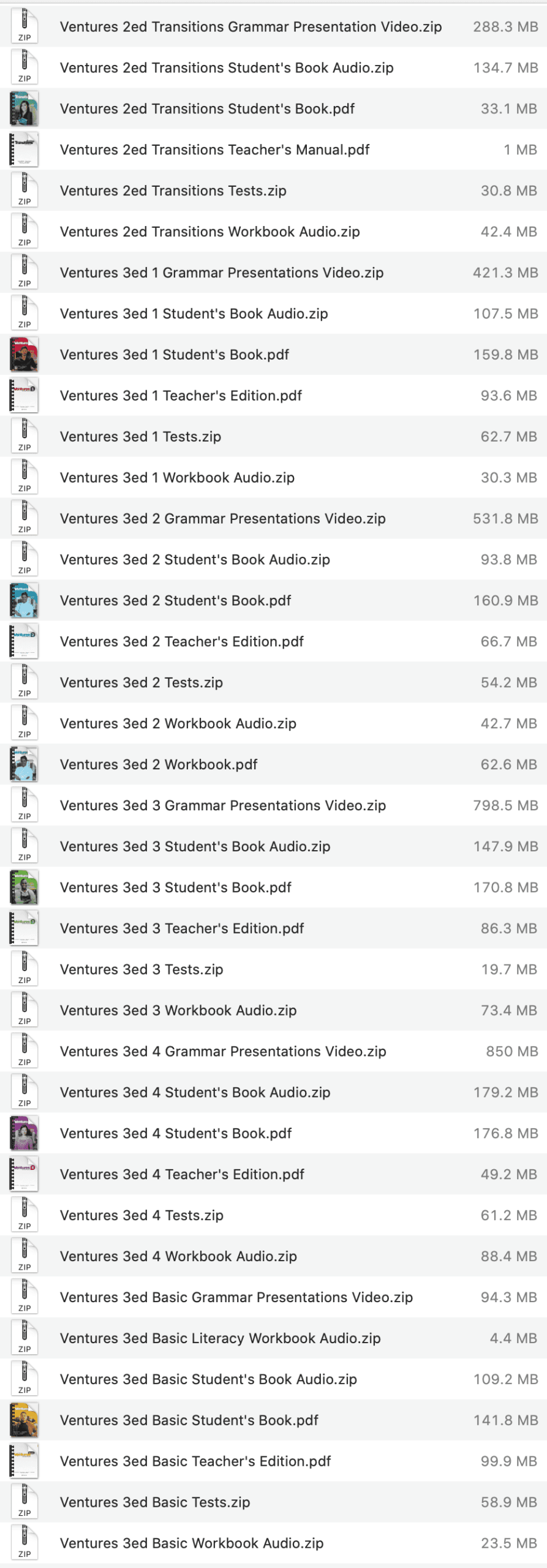Click Ventures 3ed Basic Student's Book.pdf yellow cover icon
547x1568 pixels.
tap(25, 1421)
